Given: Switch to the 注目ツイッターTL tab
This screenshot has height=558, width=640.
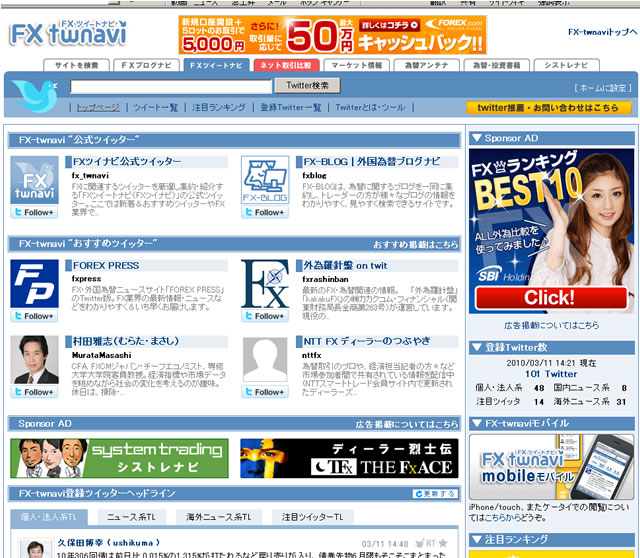Looking at the screenshot, I should 313,517.
